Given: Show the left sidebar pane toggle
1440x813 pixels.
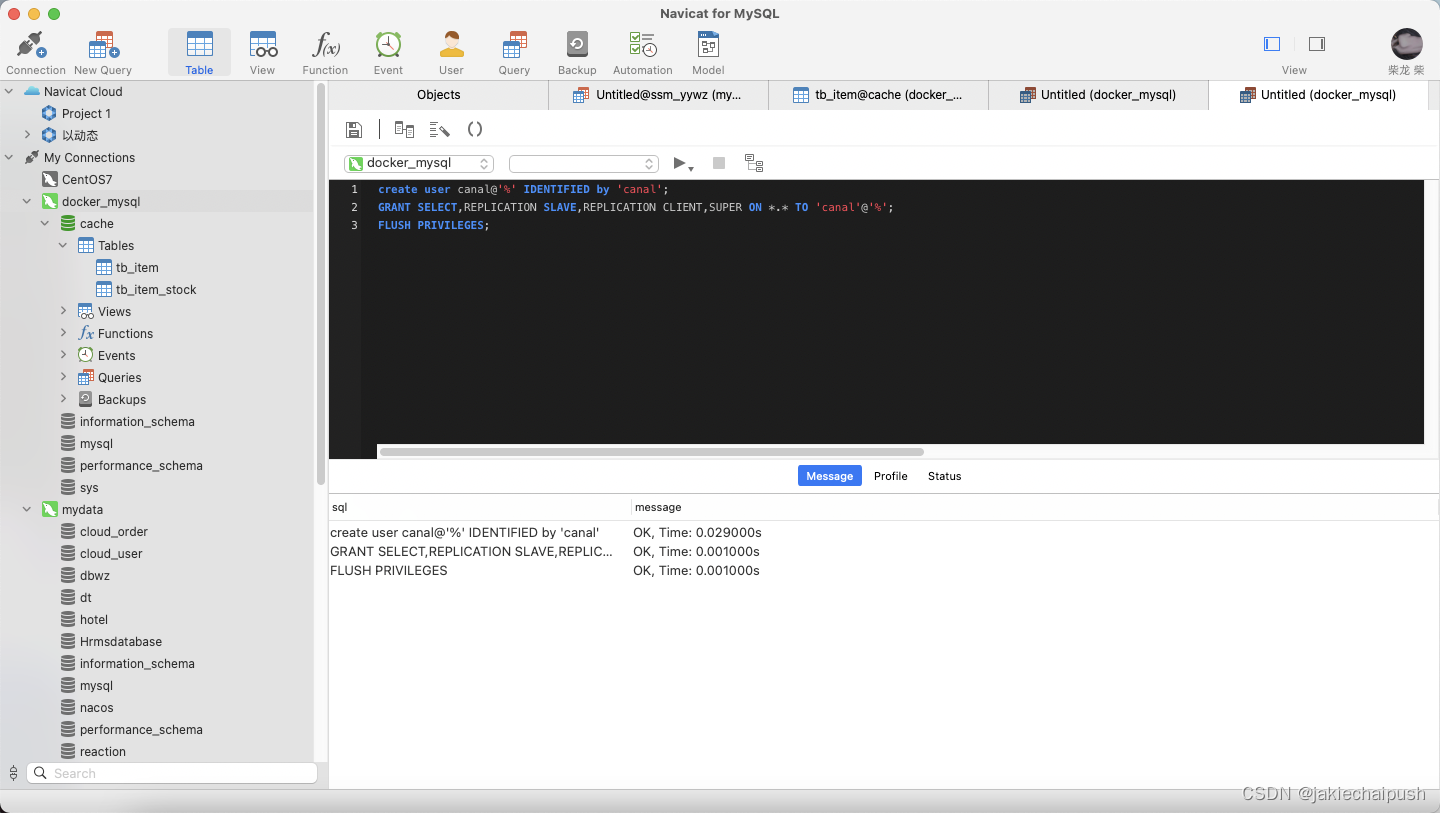Looking at the screenshot, I should 1272,44.
